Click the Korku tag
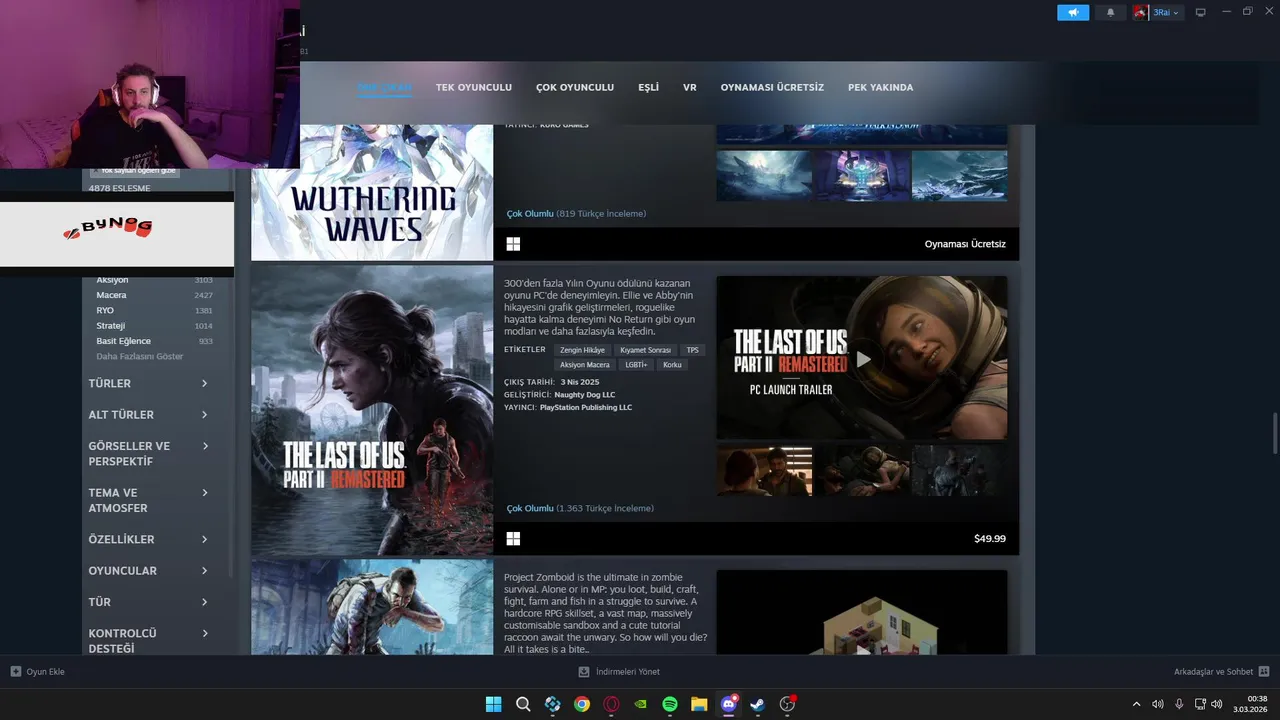Screen dimensions: 1280x720 (672, 365)
